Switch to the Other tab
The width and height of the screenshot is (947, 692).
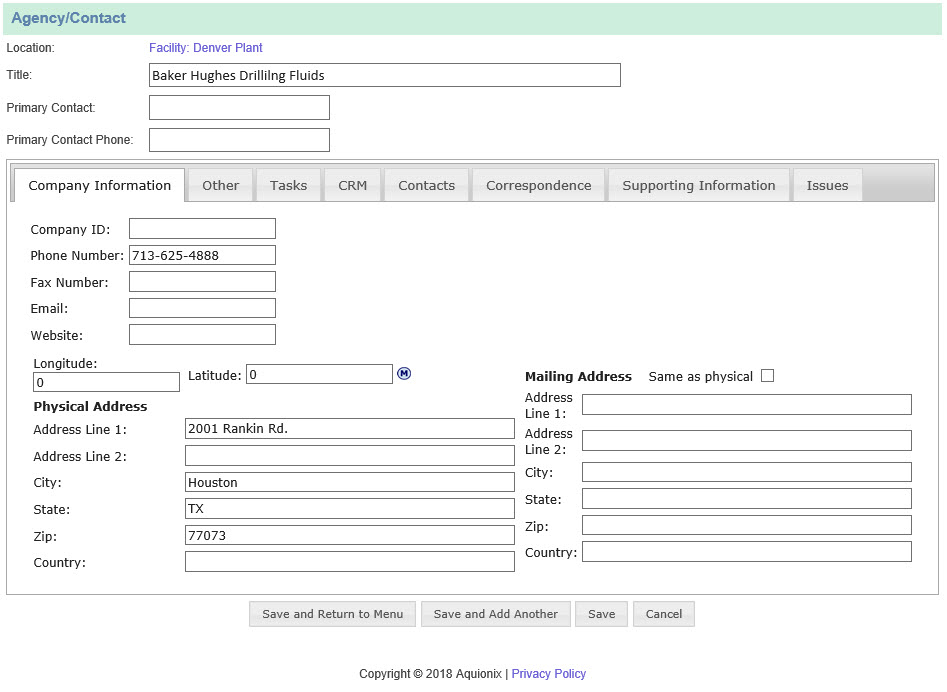coord(220,185)
